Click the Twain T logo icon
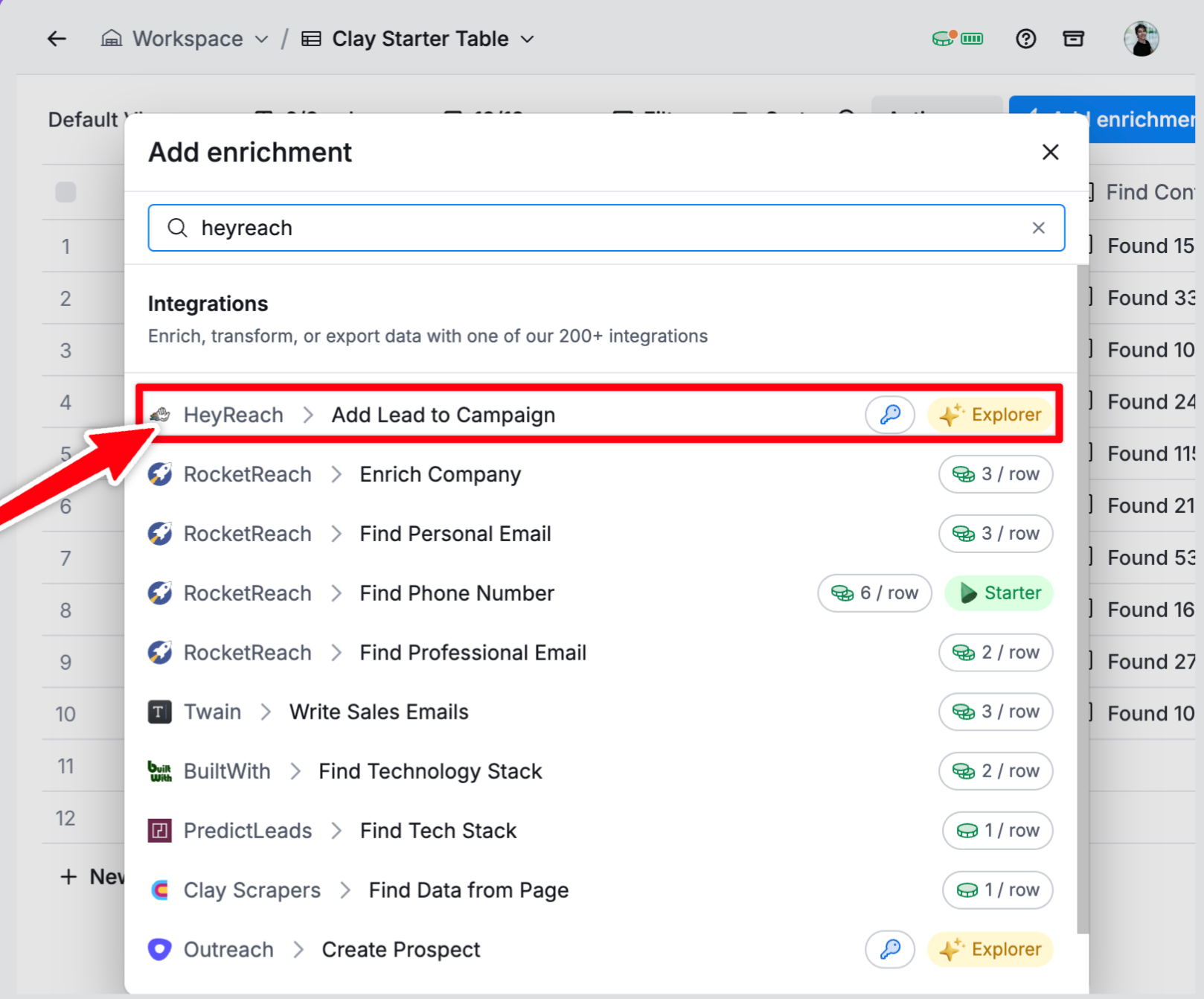Image resolution: width=1204 pixels, height=999 pixels. [x=159, y=712]
